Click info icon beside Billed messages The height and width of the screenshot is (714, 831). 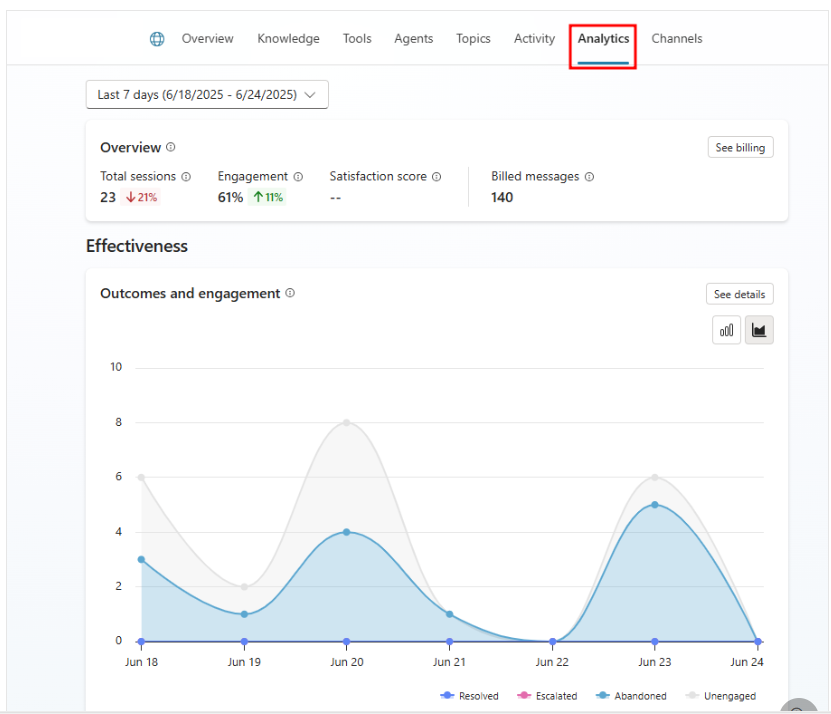coord(589,176)
